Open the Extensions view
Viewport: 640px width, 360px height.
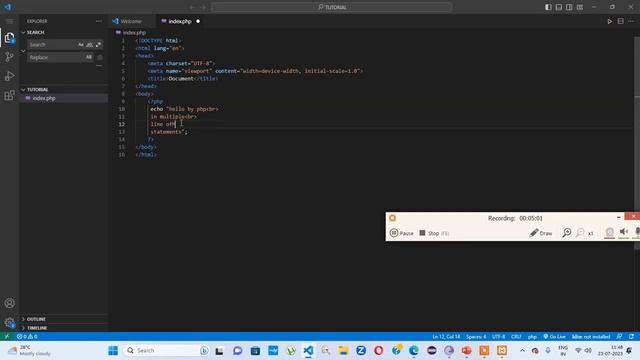[x=9, y=95]
